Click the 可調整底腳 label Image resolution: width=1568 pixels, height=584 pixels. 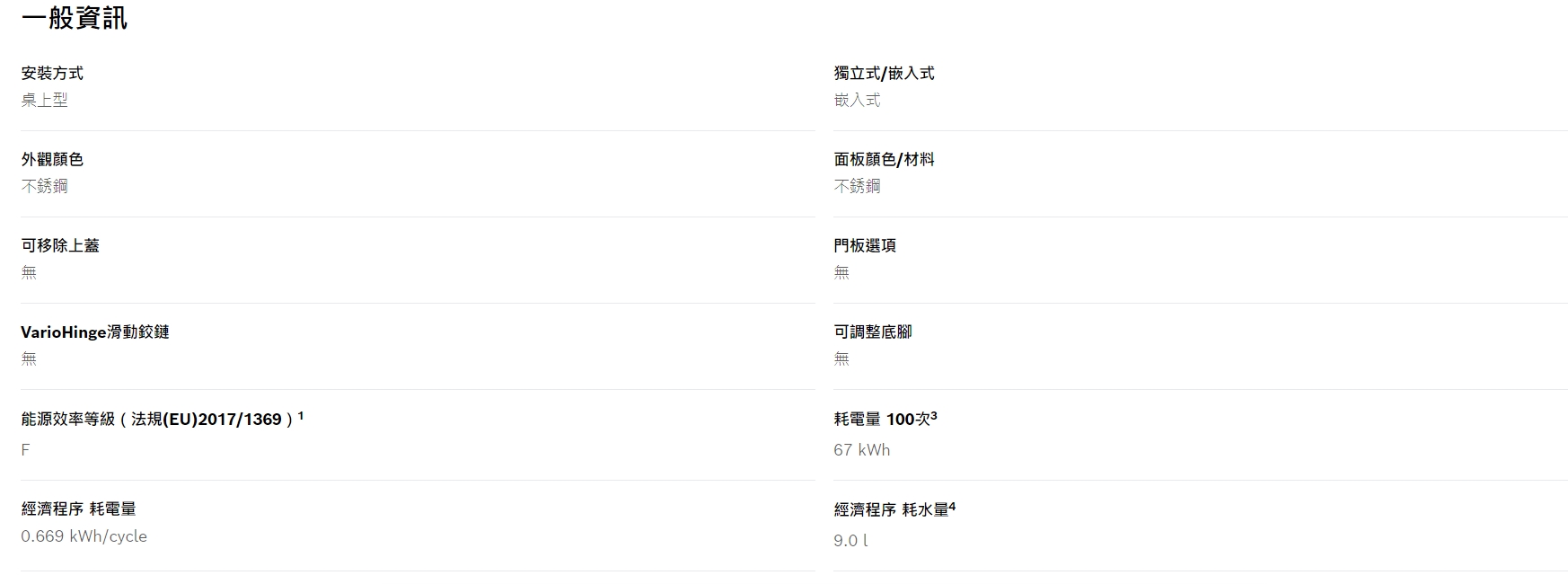[x=873, y=332]
